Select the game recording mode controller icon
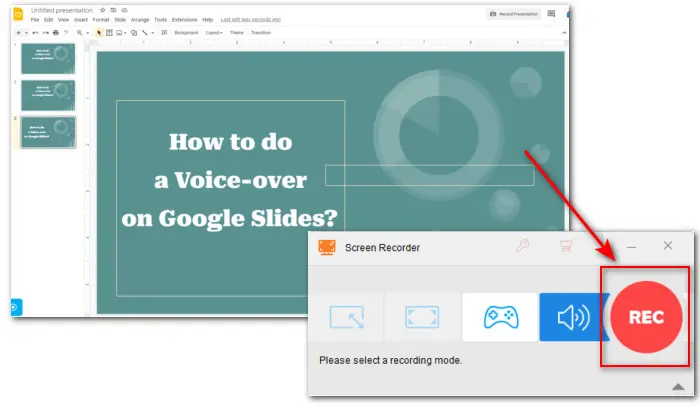This screenshot has width=700, height=407. (501, 317)
